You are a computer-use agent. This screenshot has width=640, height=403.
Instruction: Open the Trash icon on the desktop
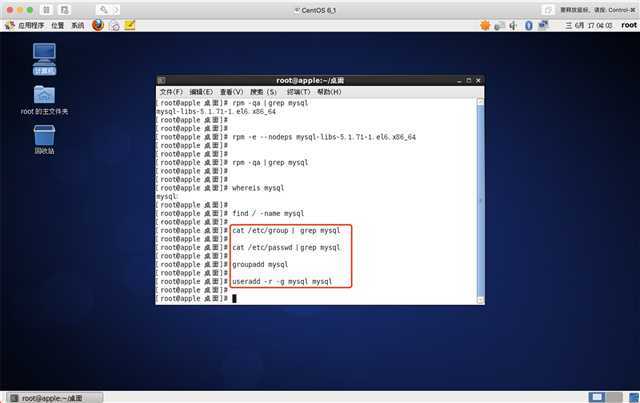pos(44,140)
